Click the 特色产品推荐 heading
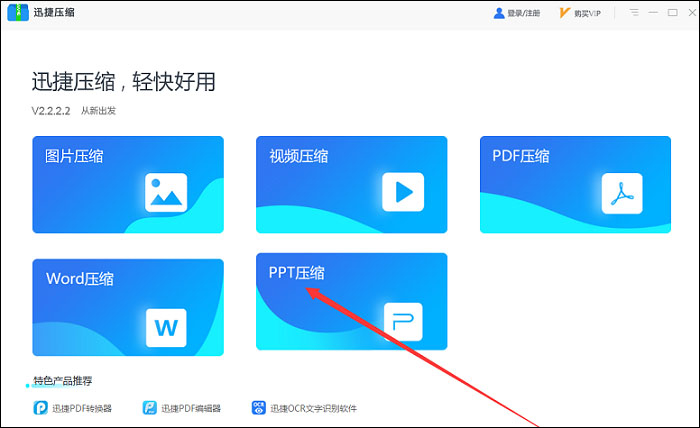Viewport: 700px width, 428px height. [62, 381]
